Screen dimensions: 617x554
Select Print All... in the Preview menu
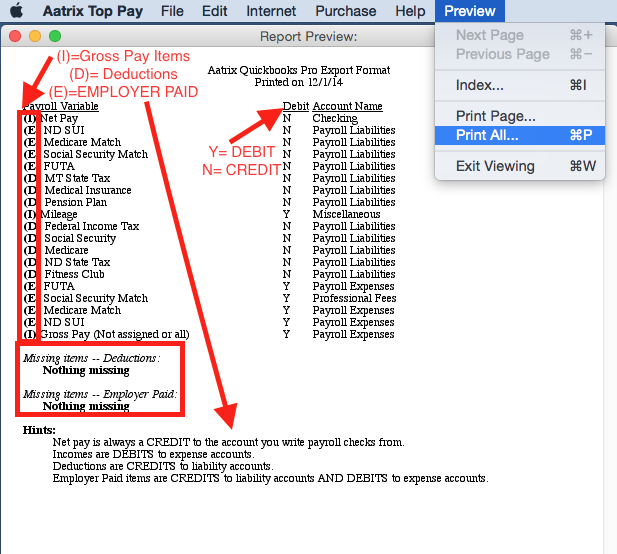pyautogui.click(x=520, y=135)
